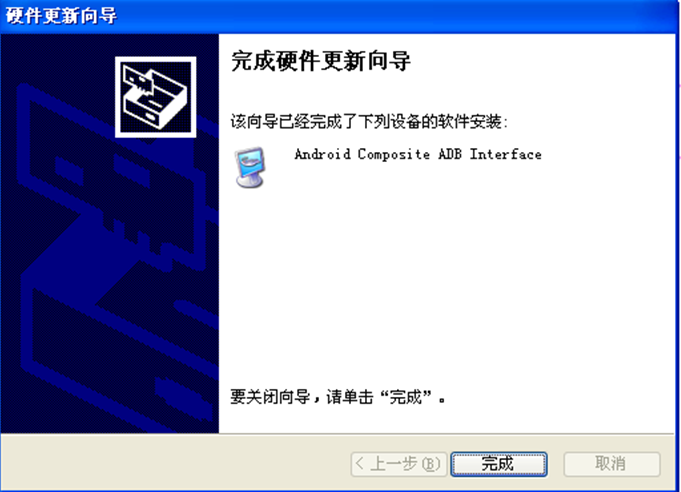681x492 pixels.
Task: Click the word Interface in device name
Action: pos(506,154)
